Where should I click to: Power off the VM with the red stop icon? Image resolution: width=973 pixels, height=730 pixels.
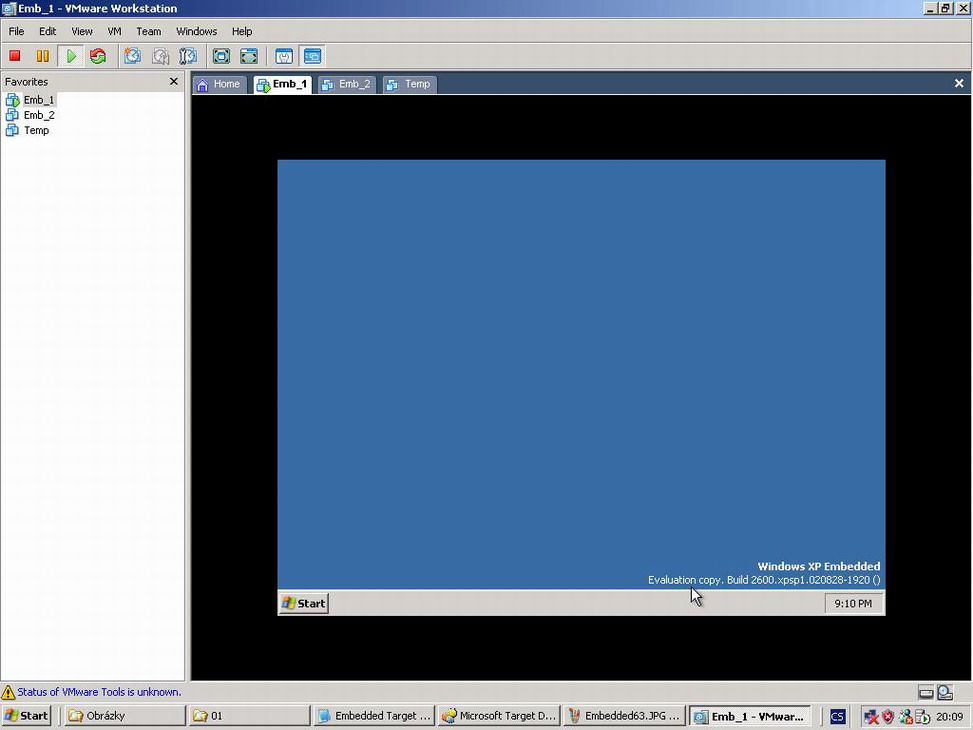15,56
